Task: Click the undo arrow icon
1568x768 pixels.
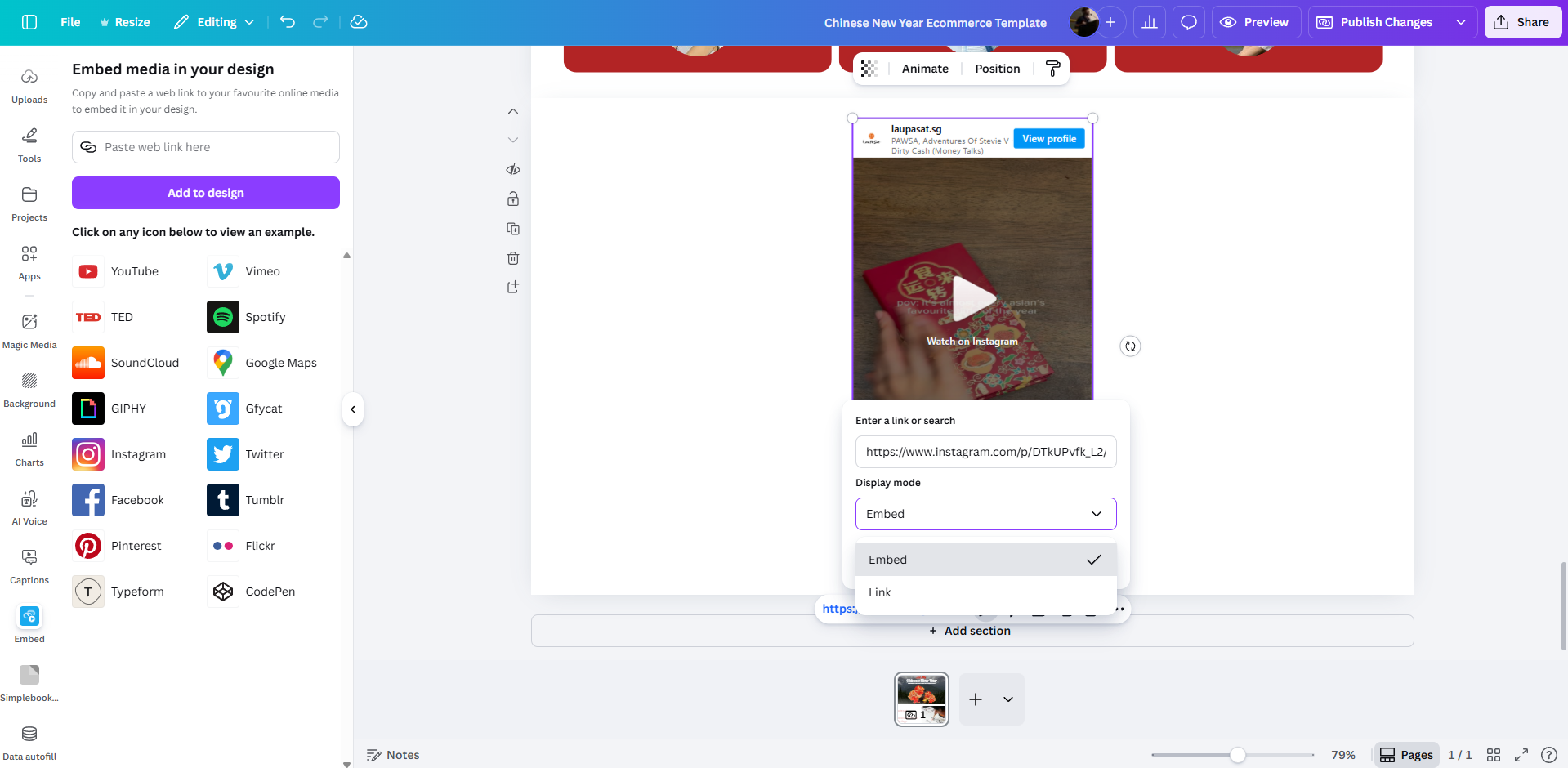Action: pyautogui.click(x=288, y=22)
